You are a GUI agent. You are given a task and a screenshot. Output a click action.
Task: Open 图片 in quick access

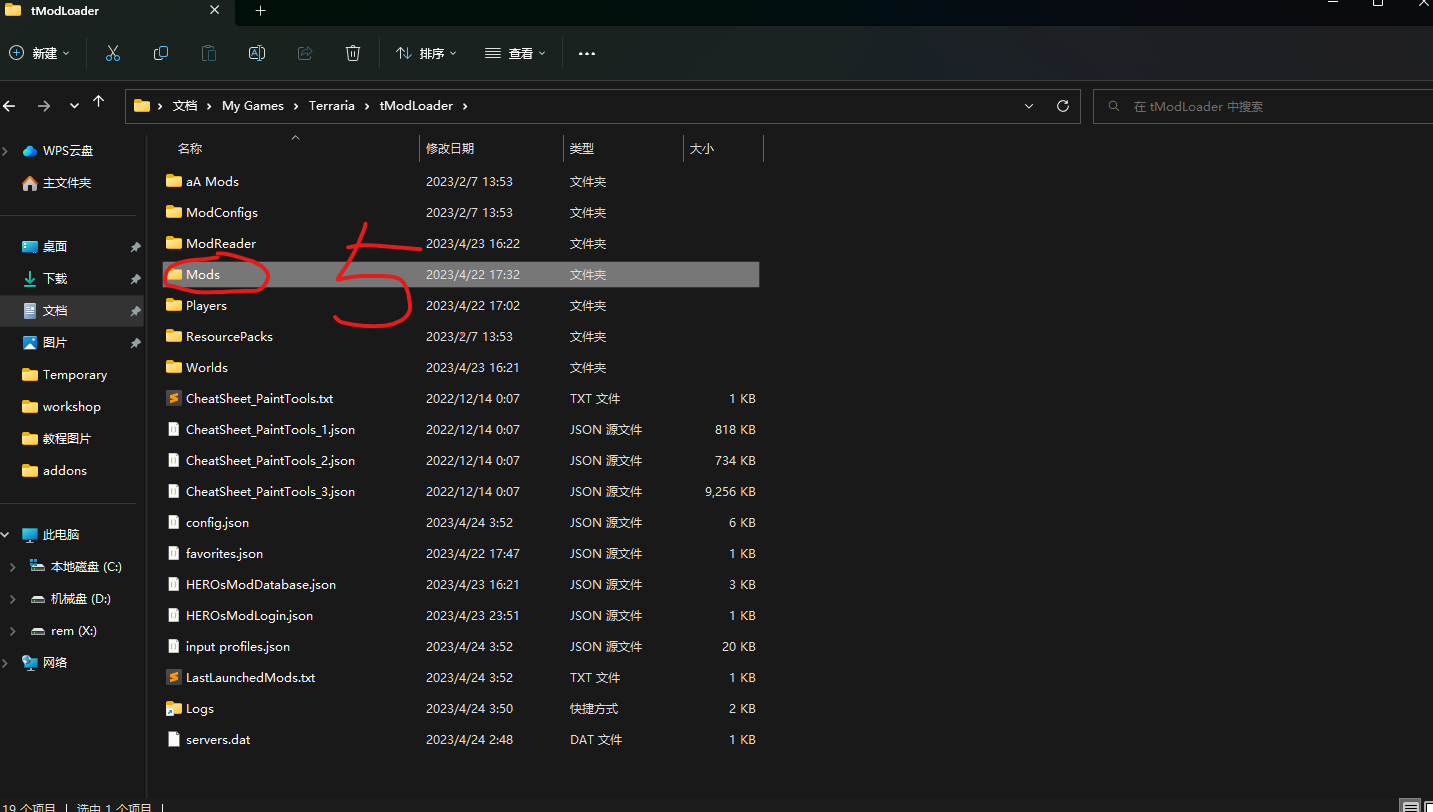tap(55, 342)
